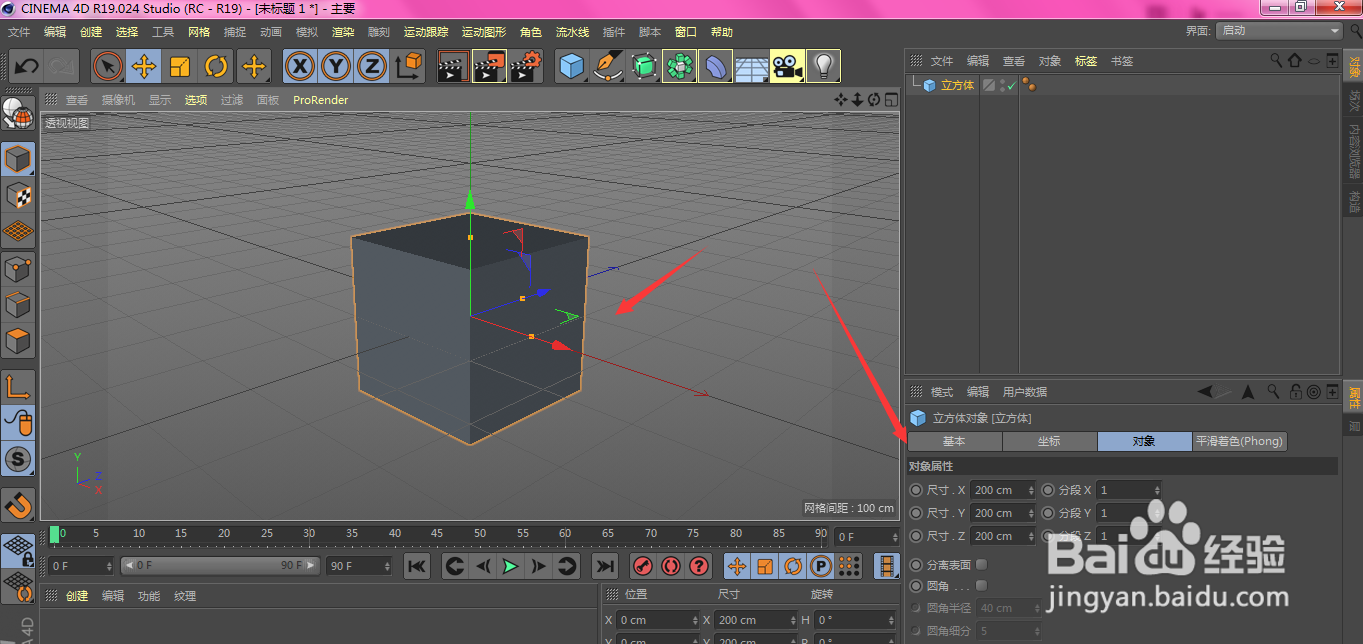The image size is (1363, 644).
Task: Enable the 分离表面 checkbox
Action: pyautogui.click(x=981, y=565)
